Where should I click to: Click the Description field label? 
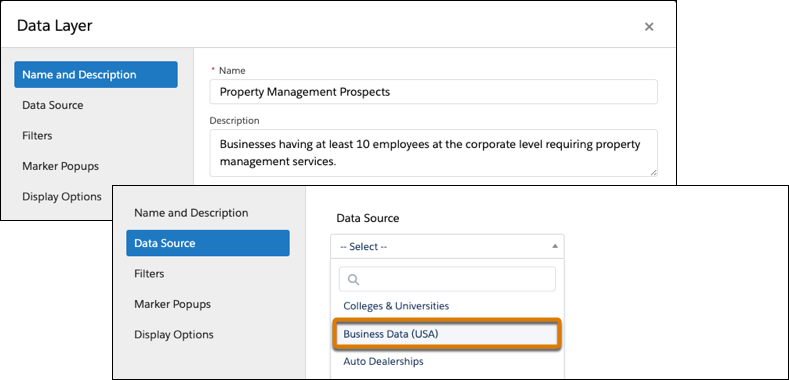coord(234,121)
